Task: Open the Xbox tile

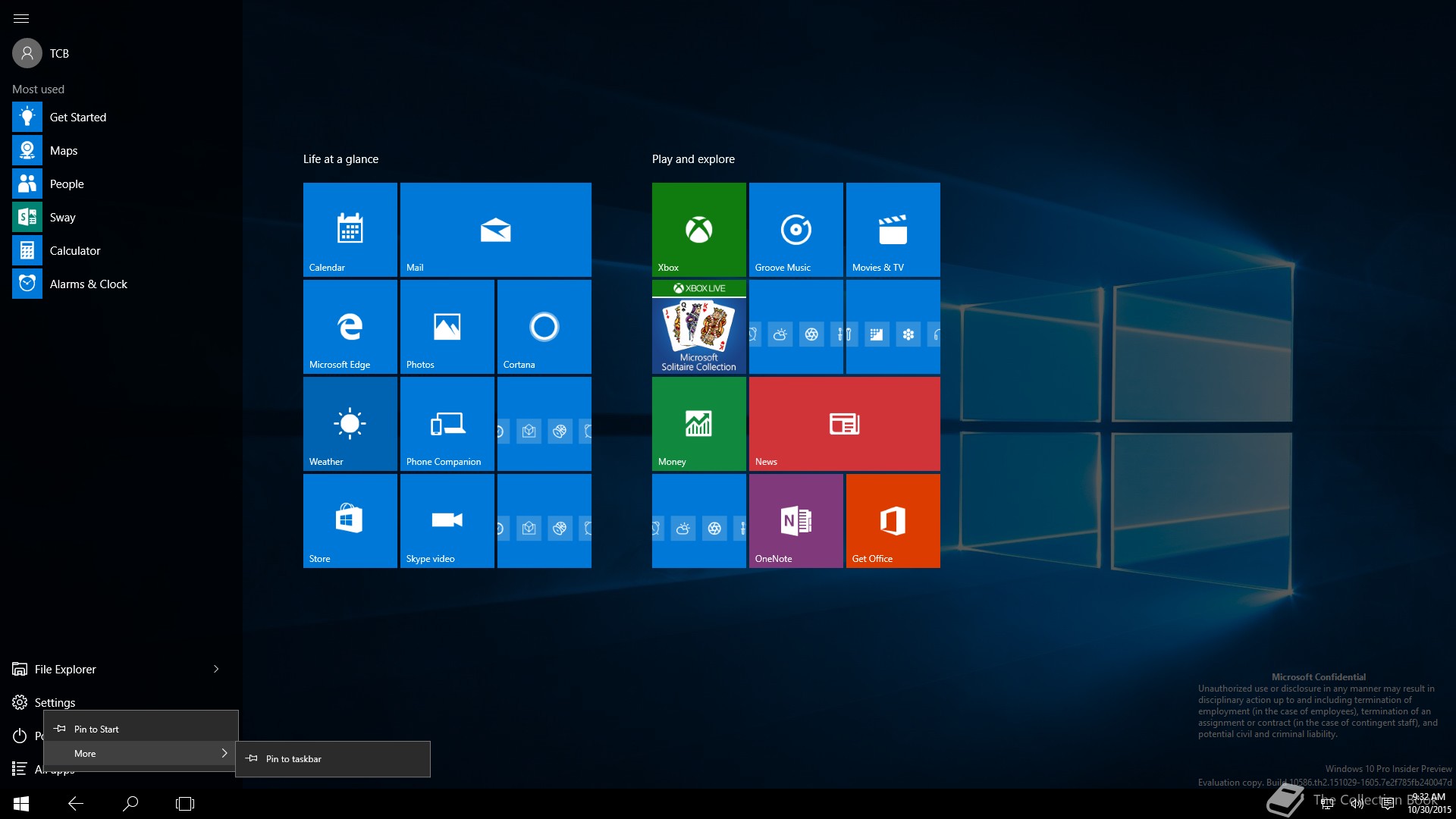Action: pos(698,229)
